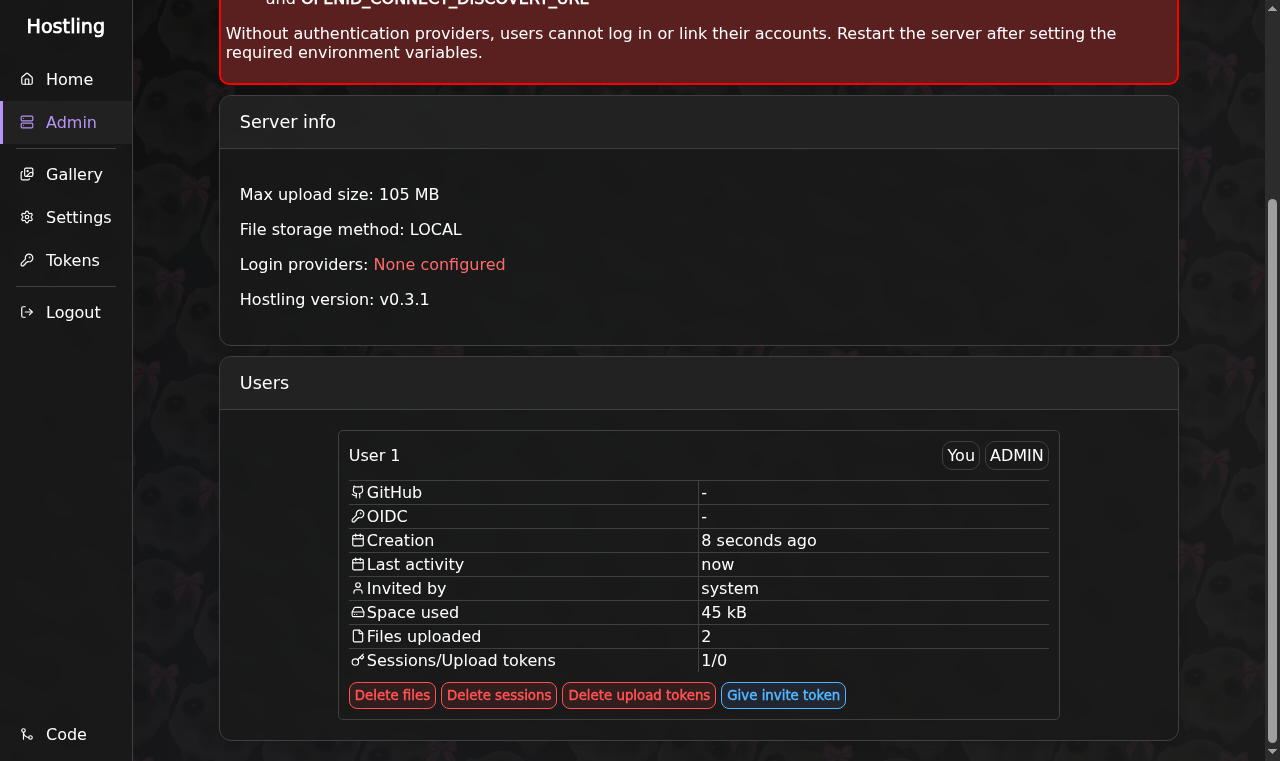Click the calendar icon beside Last activity
This screenshot has height=761, width=1280.
pos(358,564)
